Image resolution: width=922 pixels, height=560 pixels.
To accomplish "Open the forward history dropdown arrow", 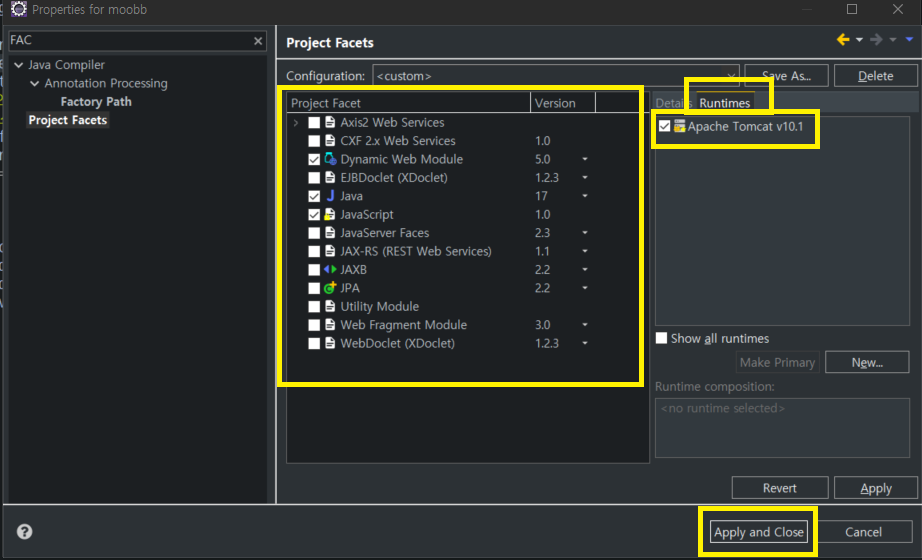I will click(893, 39).
